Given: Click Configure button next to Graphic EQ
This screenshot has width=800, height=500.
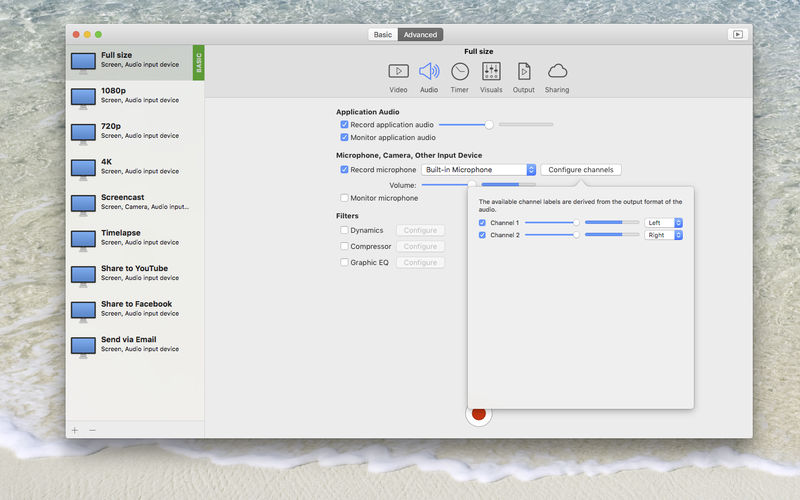Looking at the screenshot, I should click(x=420, y=262).
